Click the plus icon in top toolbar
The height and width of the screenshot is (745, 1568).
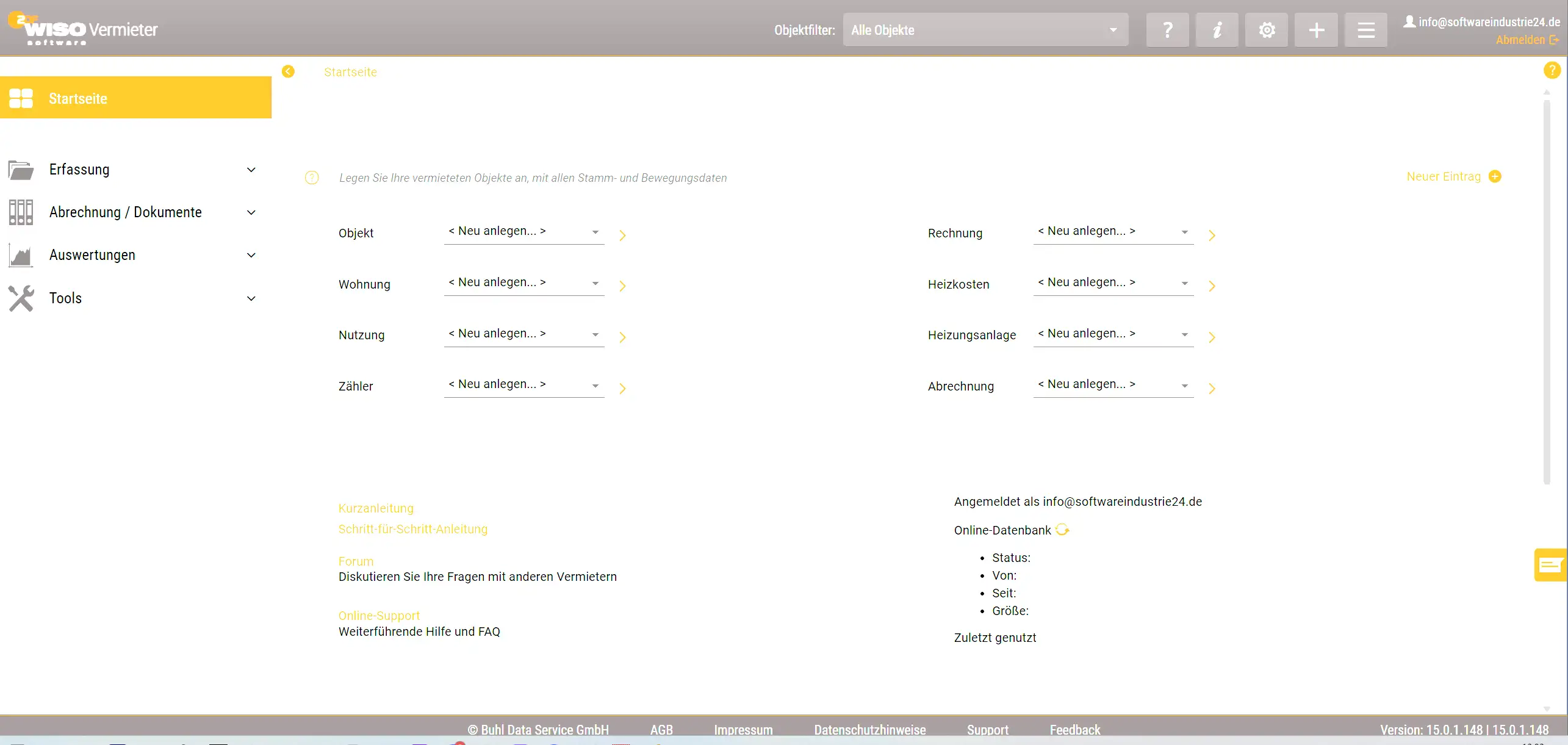(x=1316, y=30)
